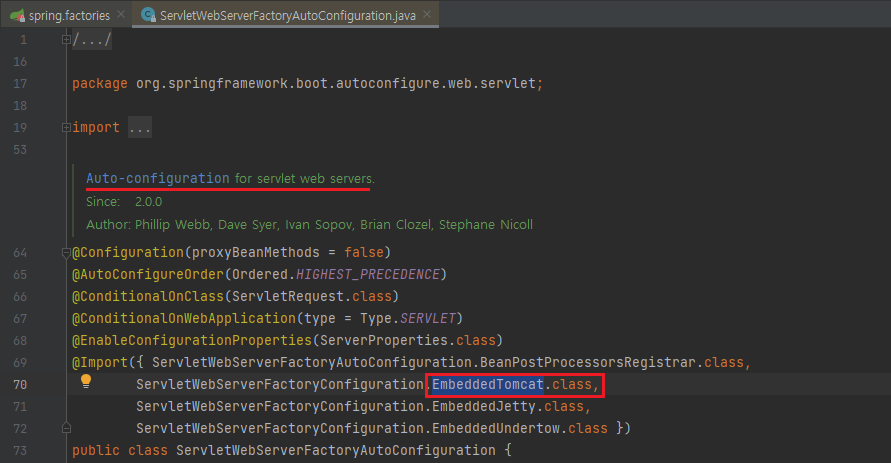
Task: Collapse the fold end marker at line 72
Action: 66,428
